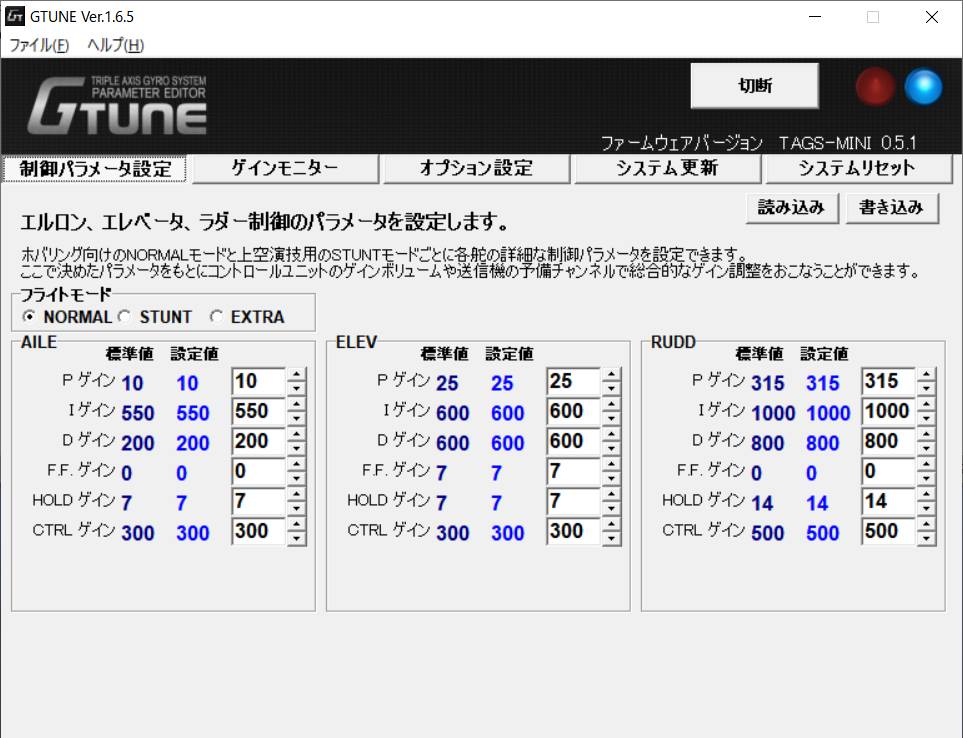Screen dimensions: 963x738
Task: Click the ELEV F.F. gain input field
Action: click(574, 472)
